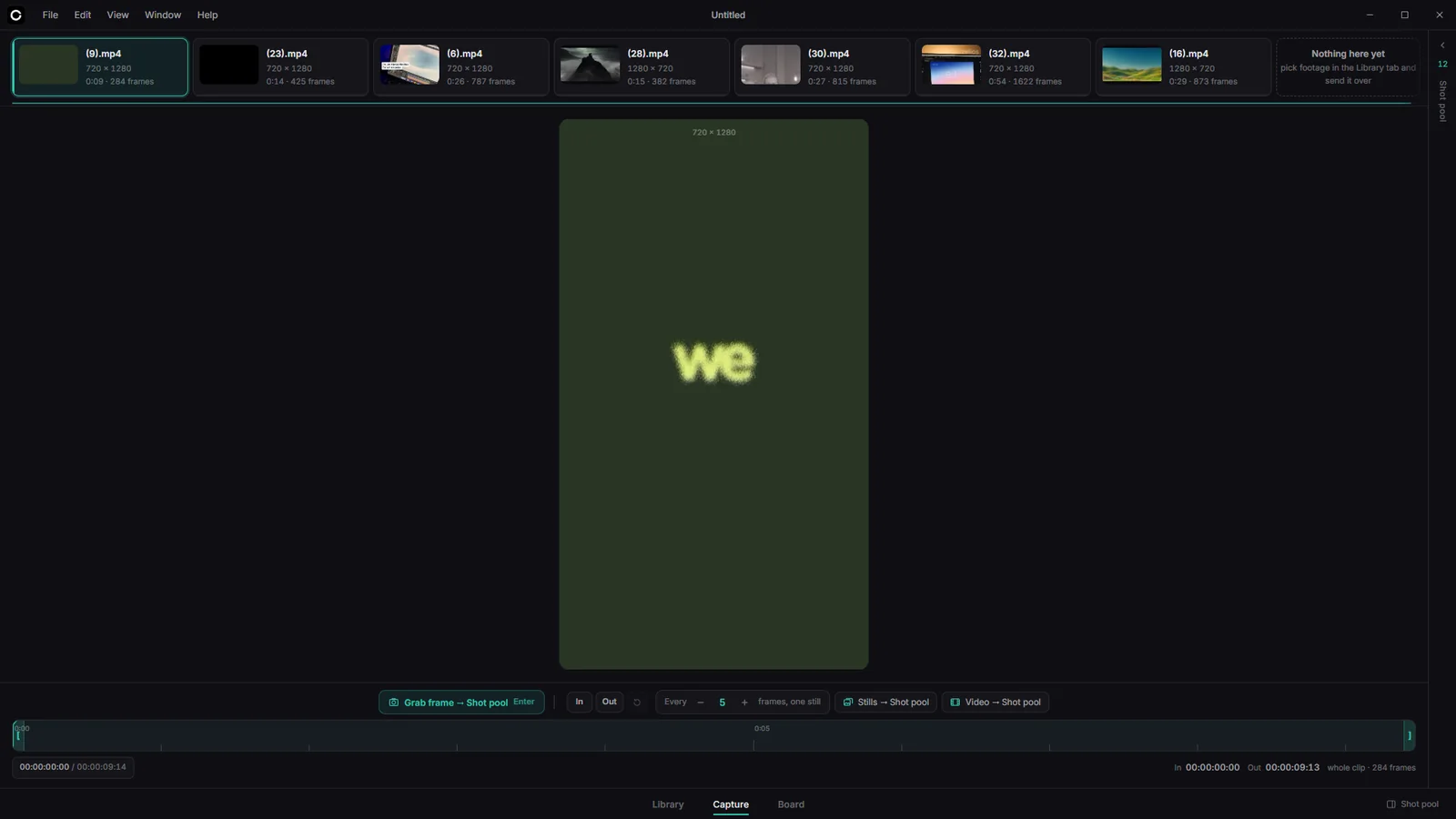Pick the (30).mp4 clip
This screenshot has height=819, width=1456.
click(823, 67)
